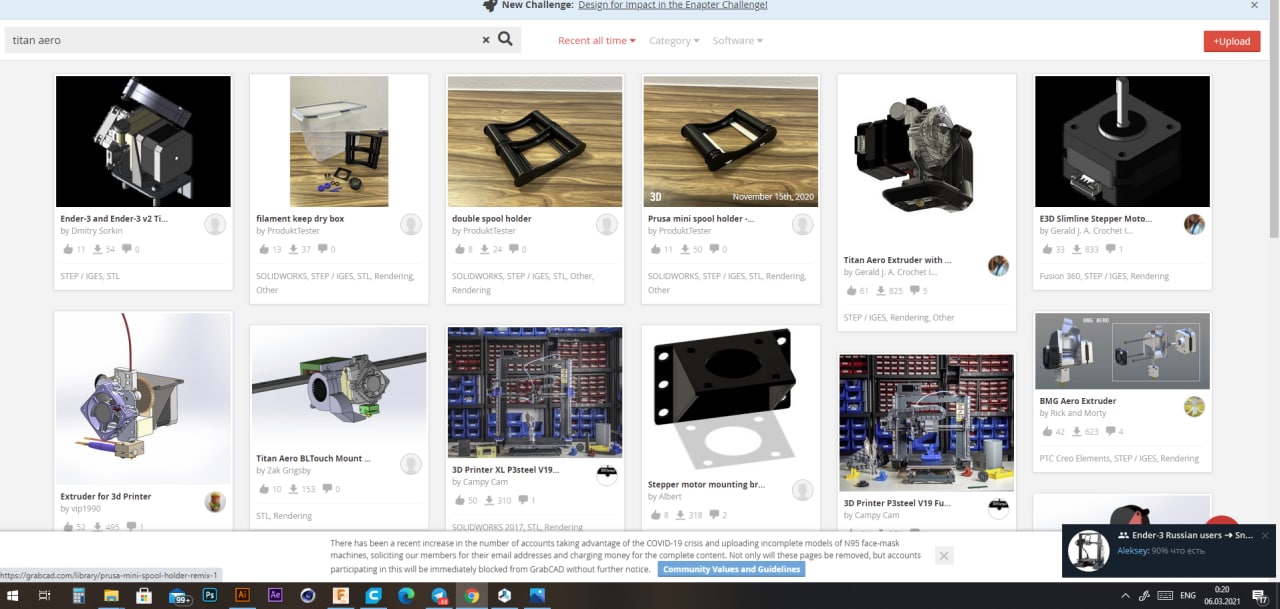Open the ENG language indicator in tray
This screenshot has height=609, width=1280.
tap(1188, 595)
